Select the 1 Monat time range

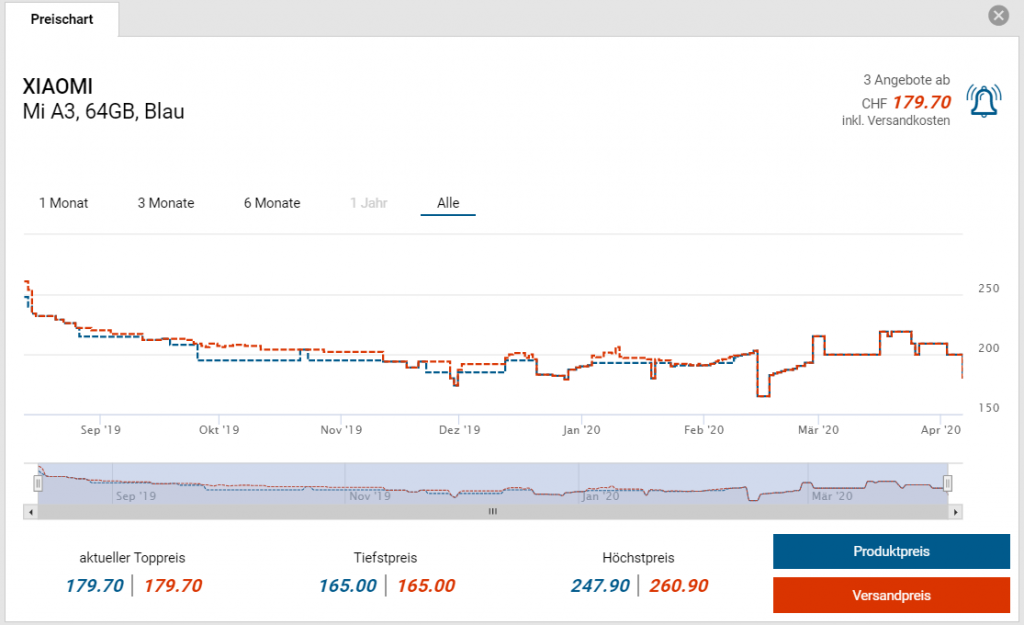64,203
